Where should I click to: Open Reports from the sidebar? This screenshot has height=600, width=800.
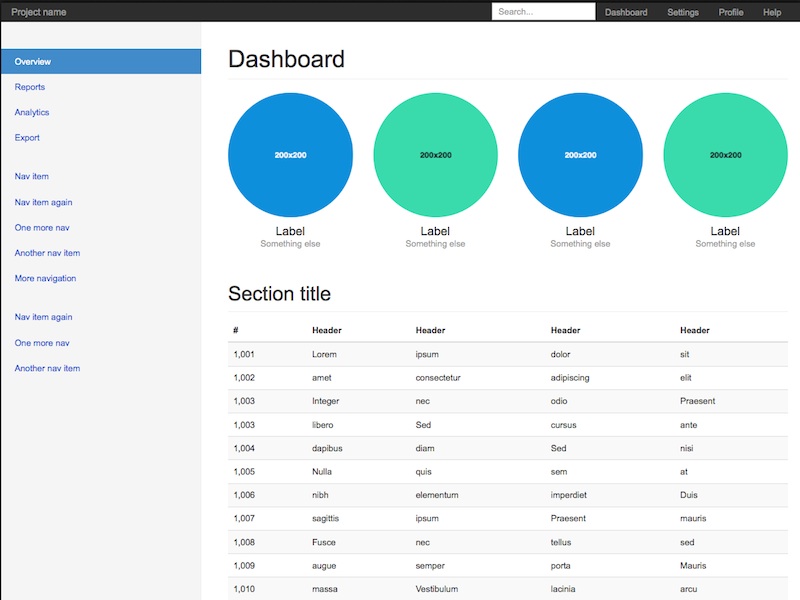30,87
